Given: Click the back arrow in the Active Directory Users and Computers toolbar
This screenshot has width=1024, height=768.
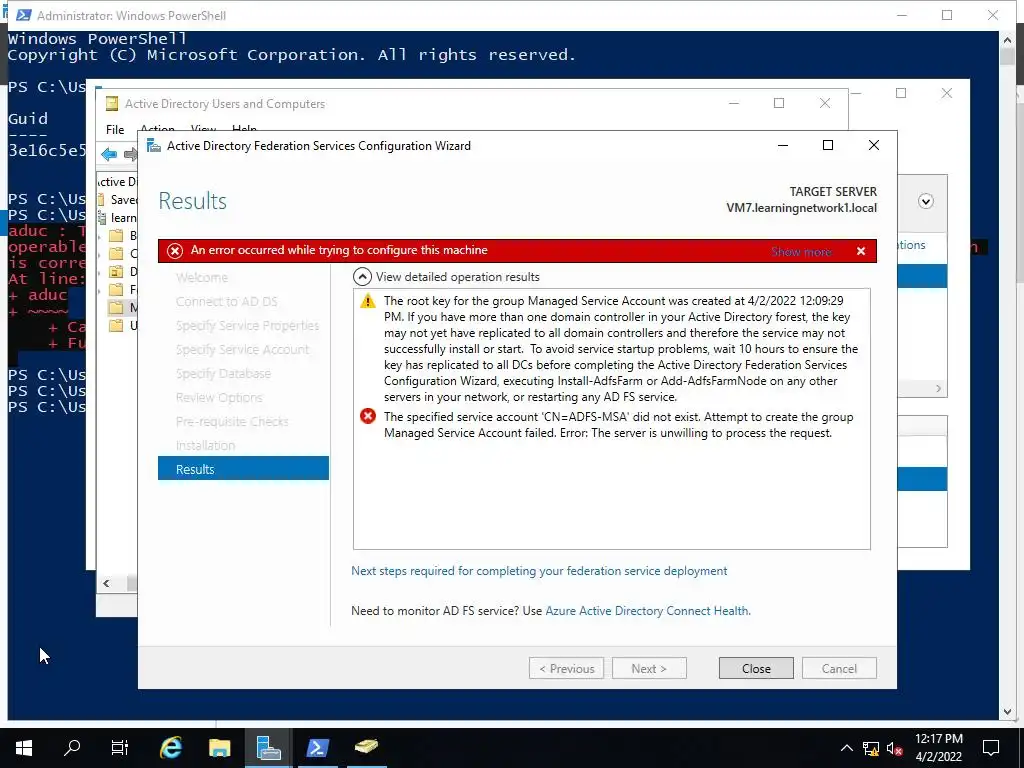Looking at the screenshot, I should coord(109,155).
